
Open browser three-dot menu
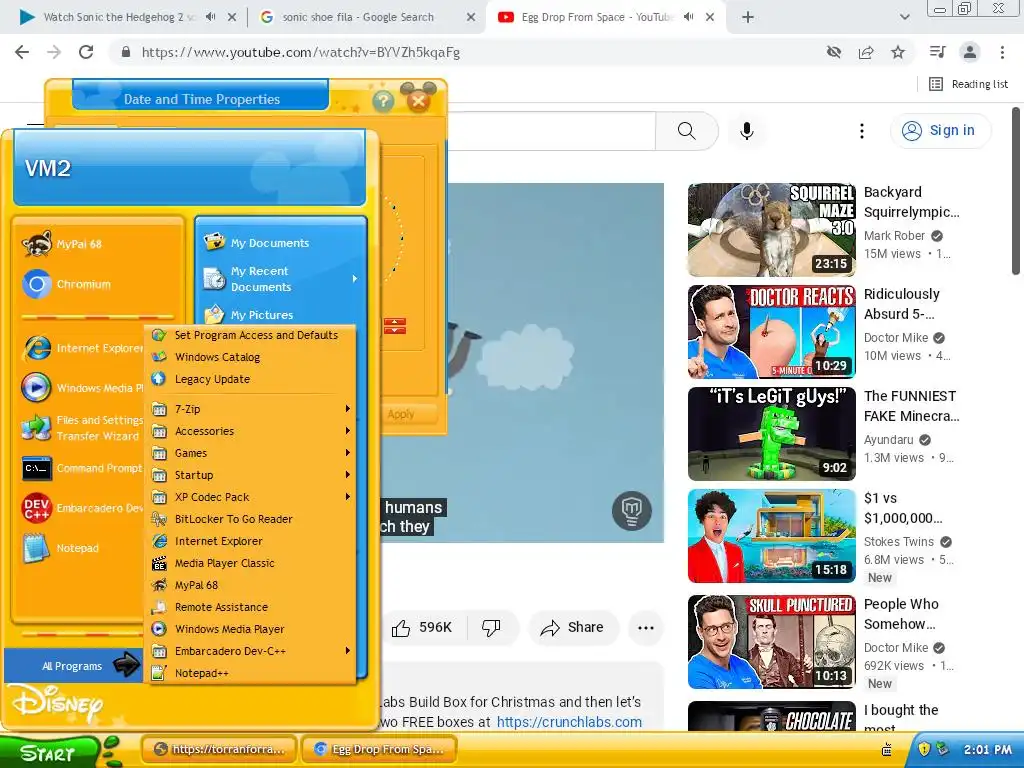[x=1002, y=52]
